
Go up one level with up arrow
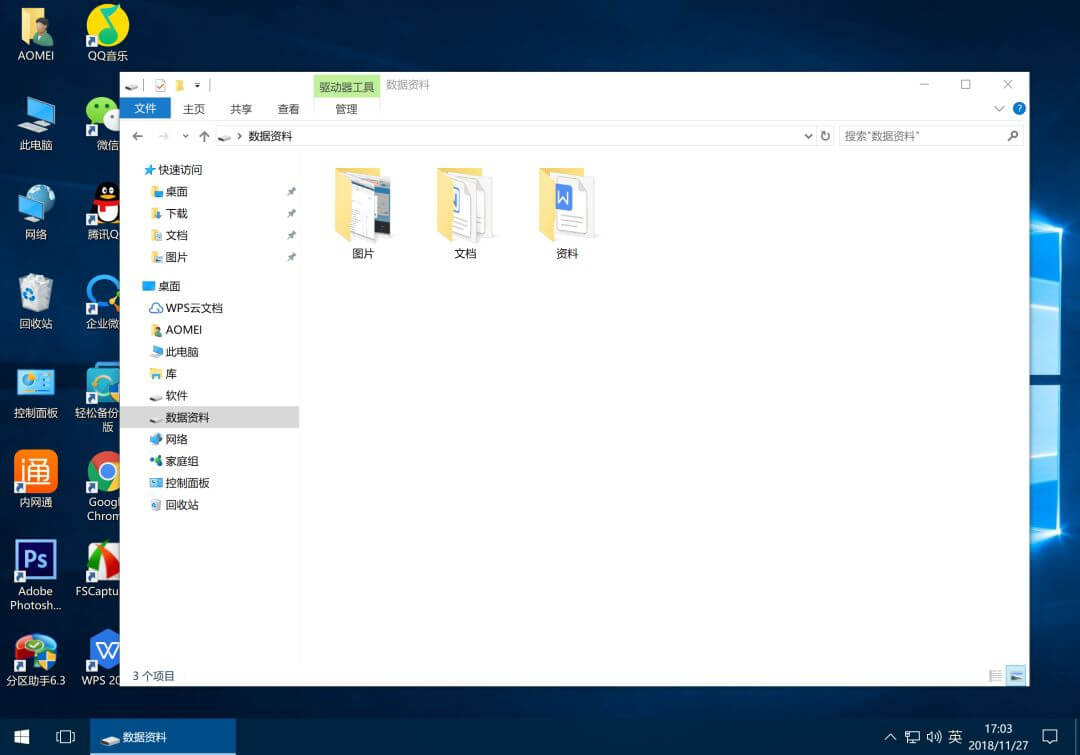204,136
